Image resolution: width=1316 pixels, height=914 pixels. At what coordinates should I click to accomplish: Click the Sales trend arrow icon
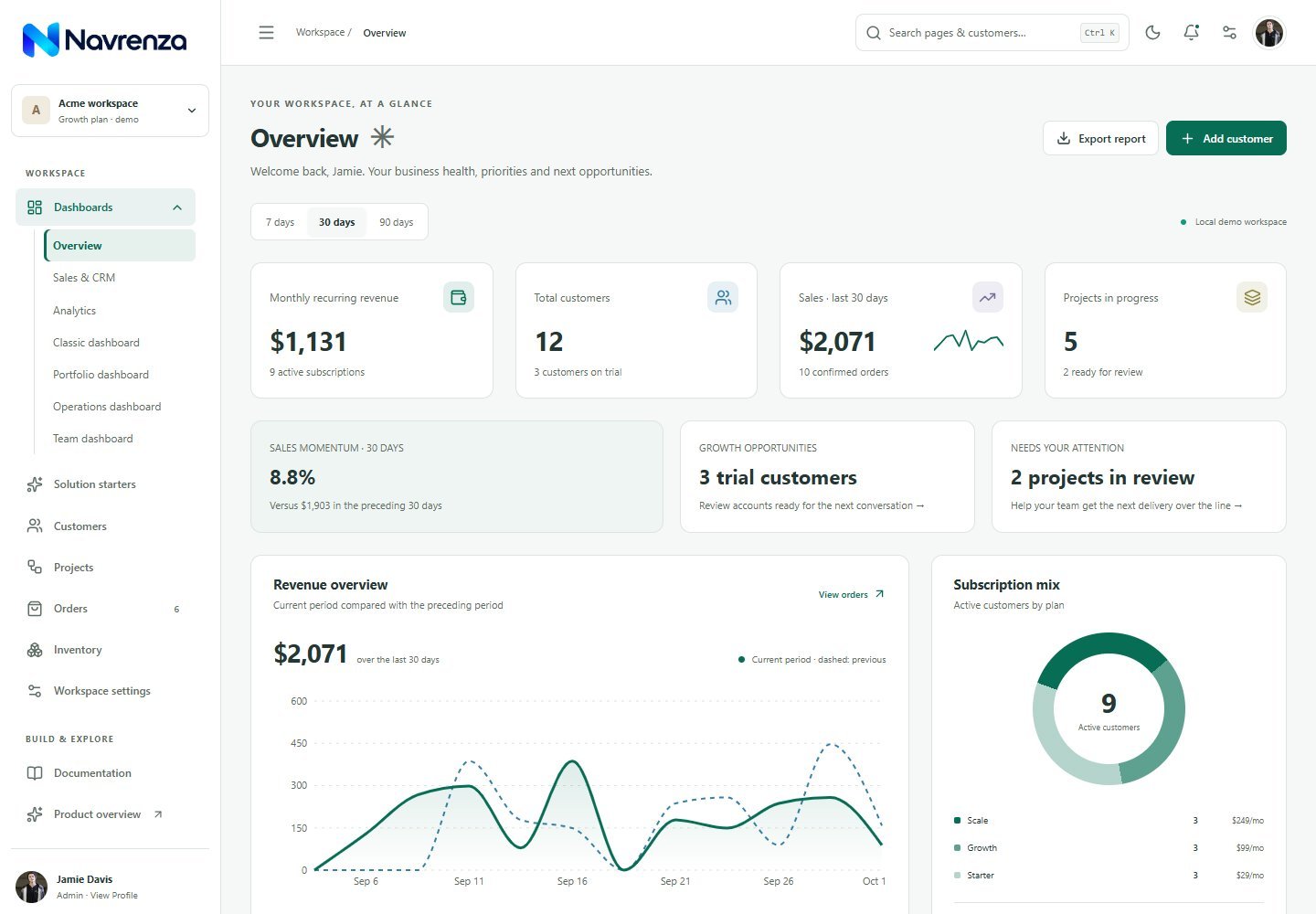988,297
